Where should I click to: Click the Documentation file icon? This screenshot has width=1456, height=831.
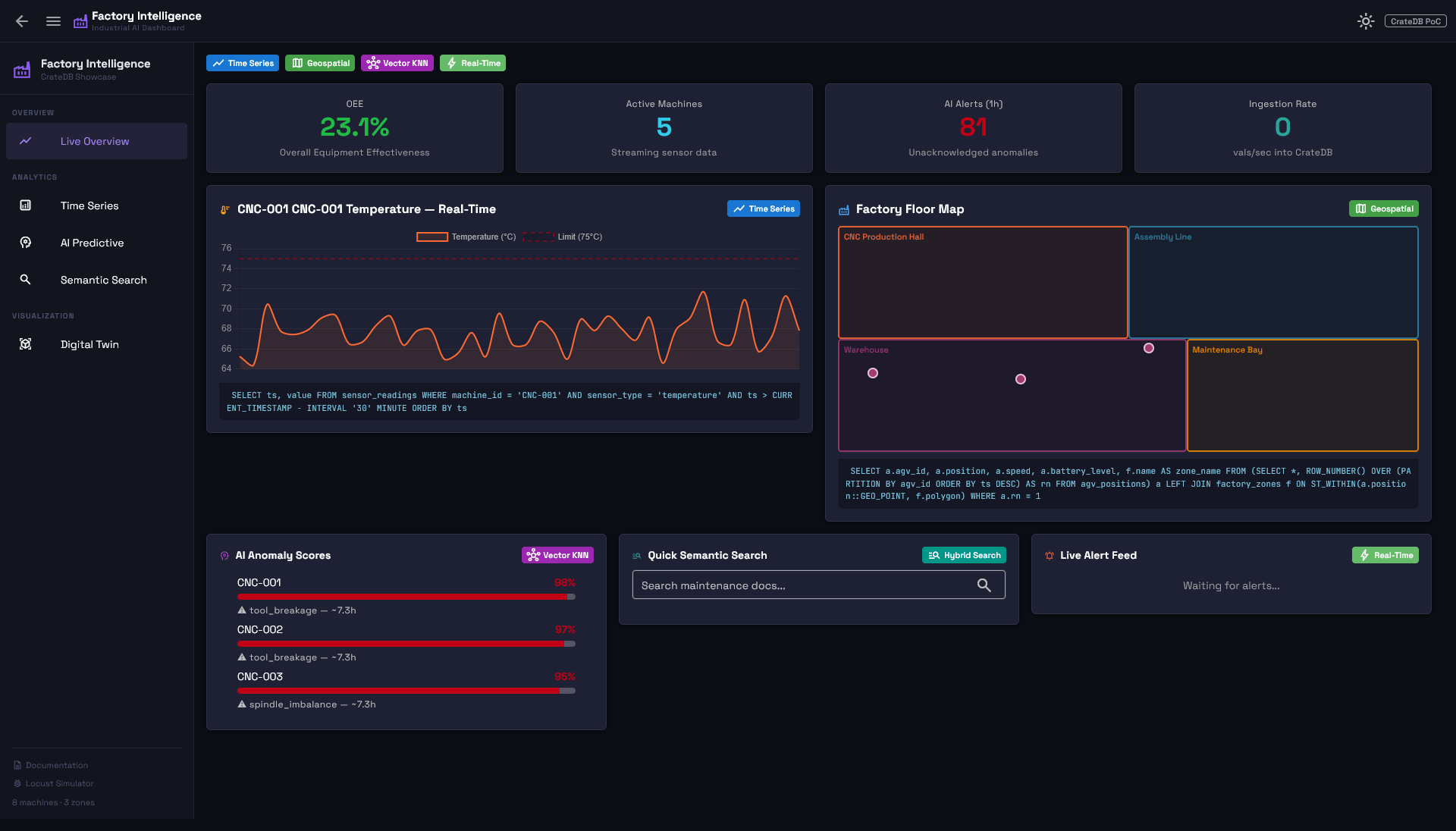(17, 765)
